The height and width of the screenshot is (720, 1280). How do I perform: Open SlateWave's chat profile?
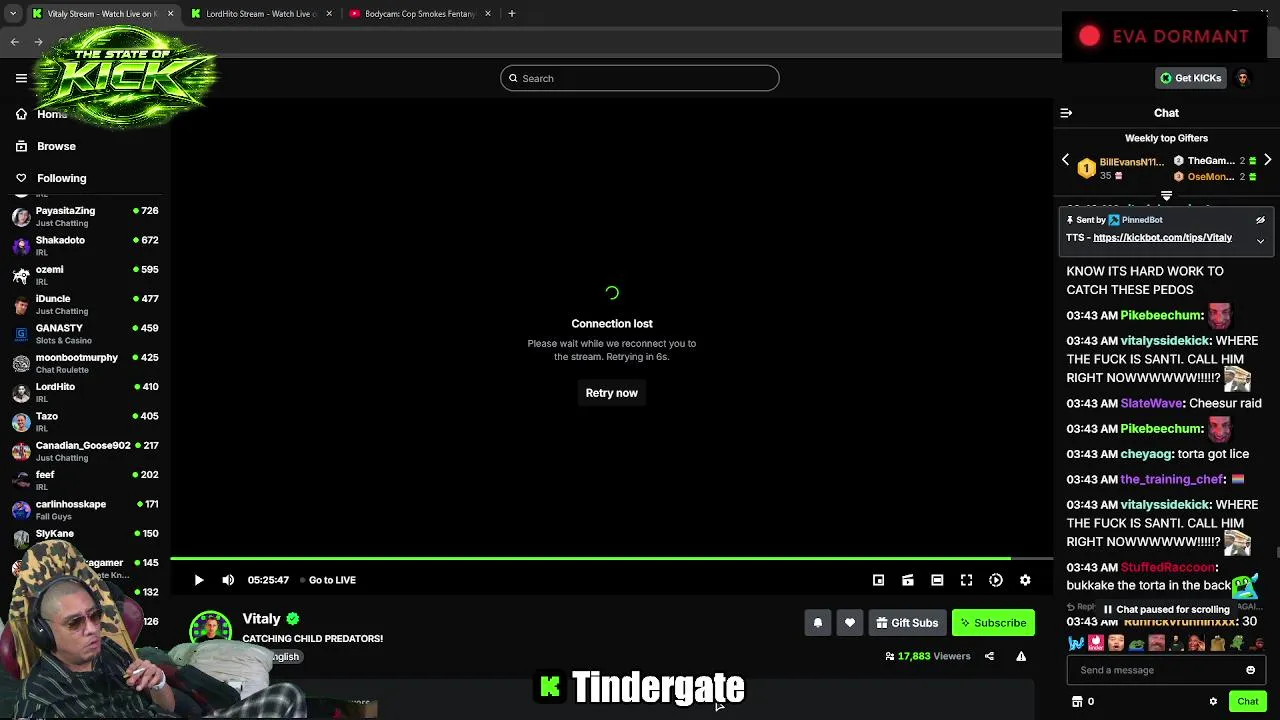(1152, 403)
